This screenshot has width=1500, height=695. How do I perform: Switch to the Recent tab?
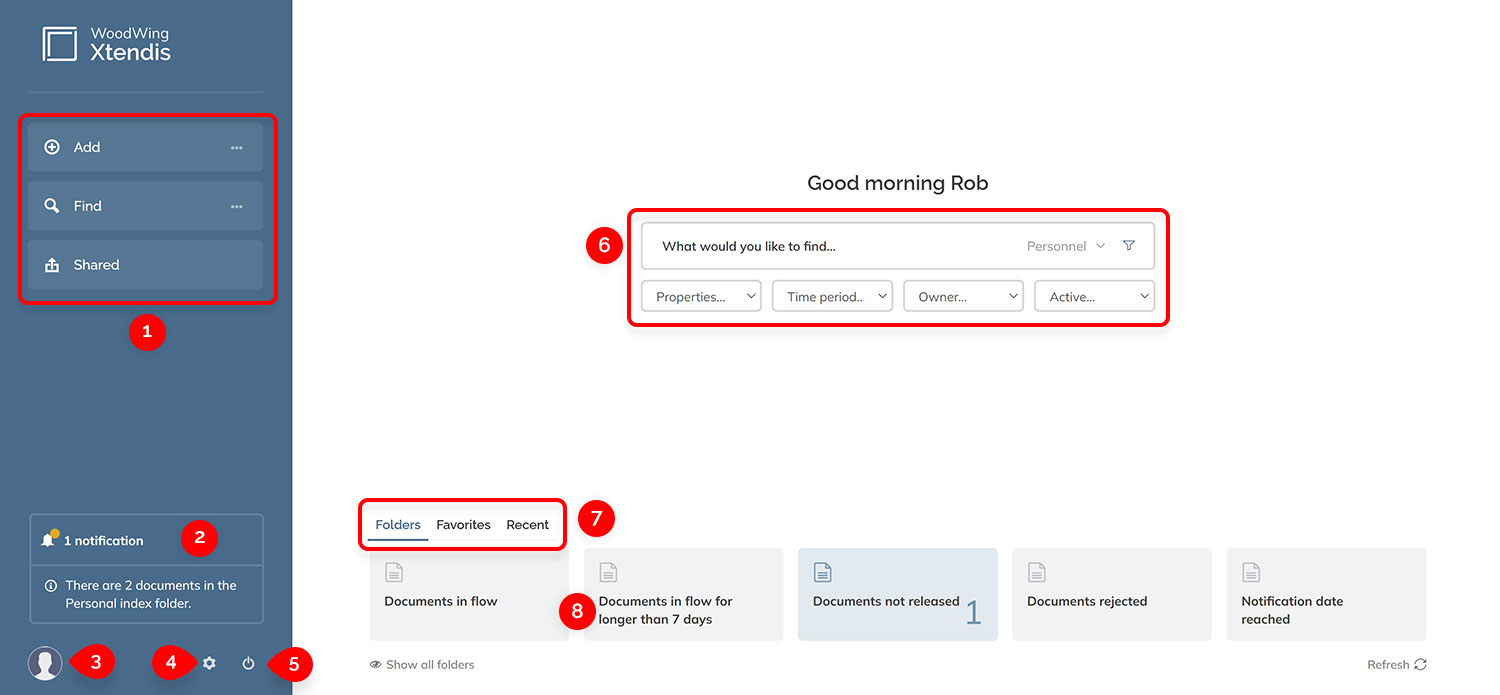(527, 525)
